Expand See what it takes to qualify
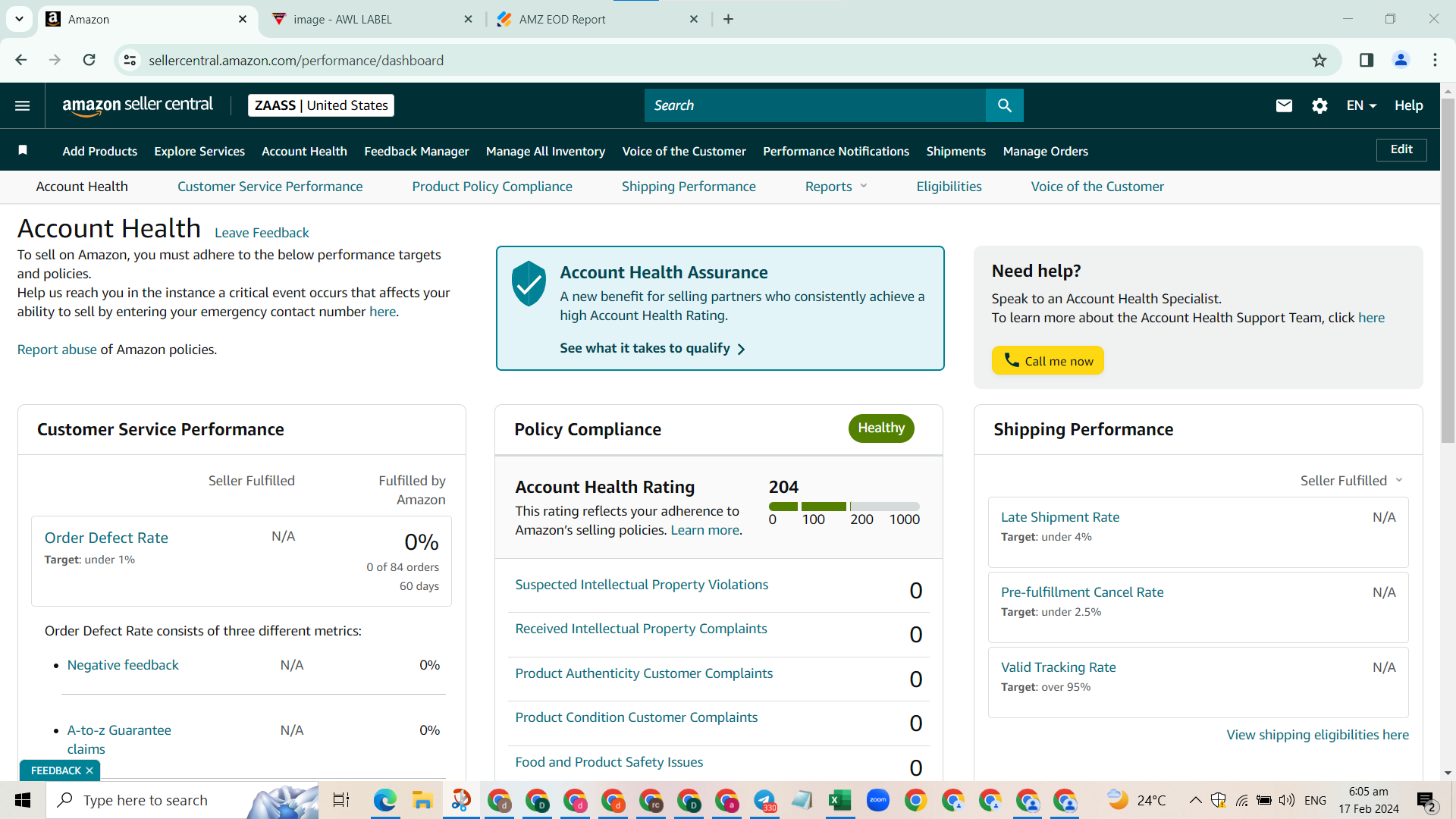 coord(652,348)
